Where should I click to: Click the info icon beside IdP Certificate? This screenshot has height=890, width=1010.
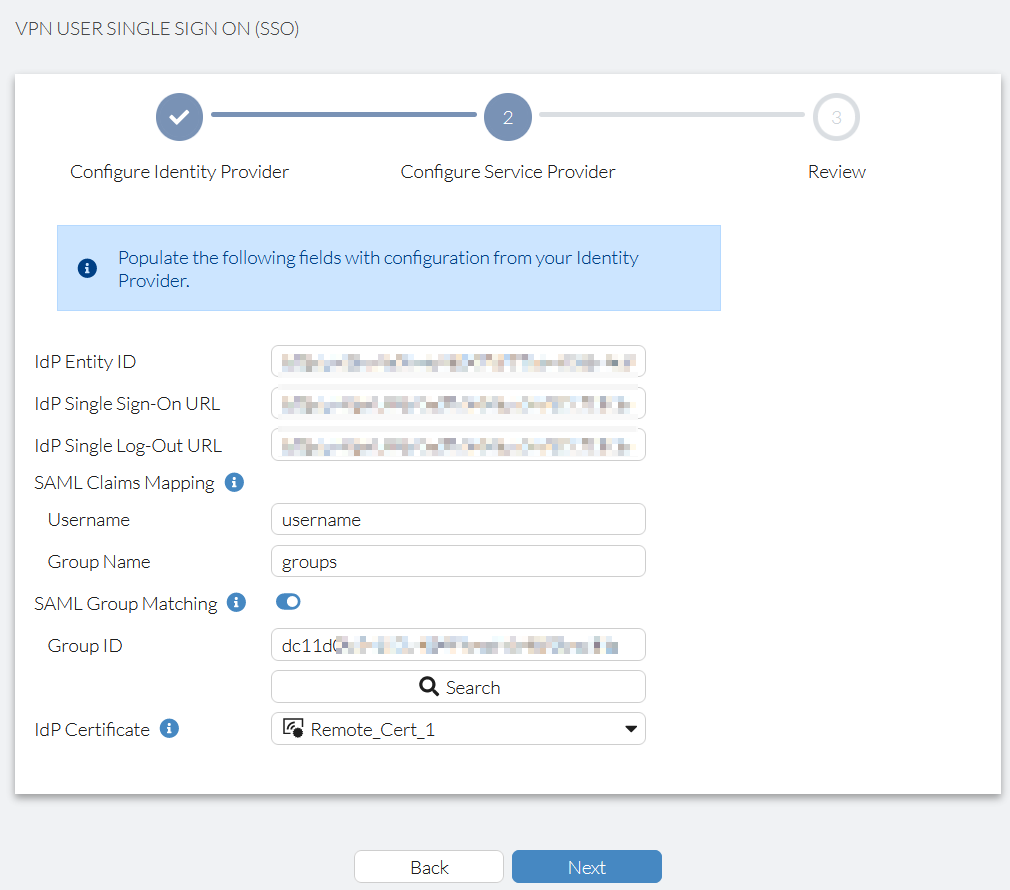[169, 728]
